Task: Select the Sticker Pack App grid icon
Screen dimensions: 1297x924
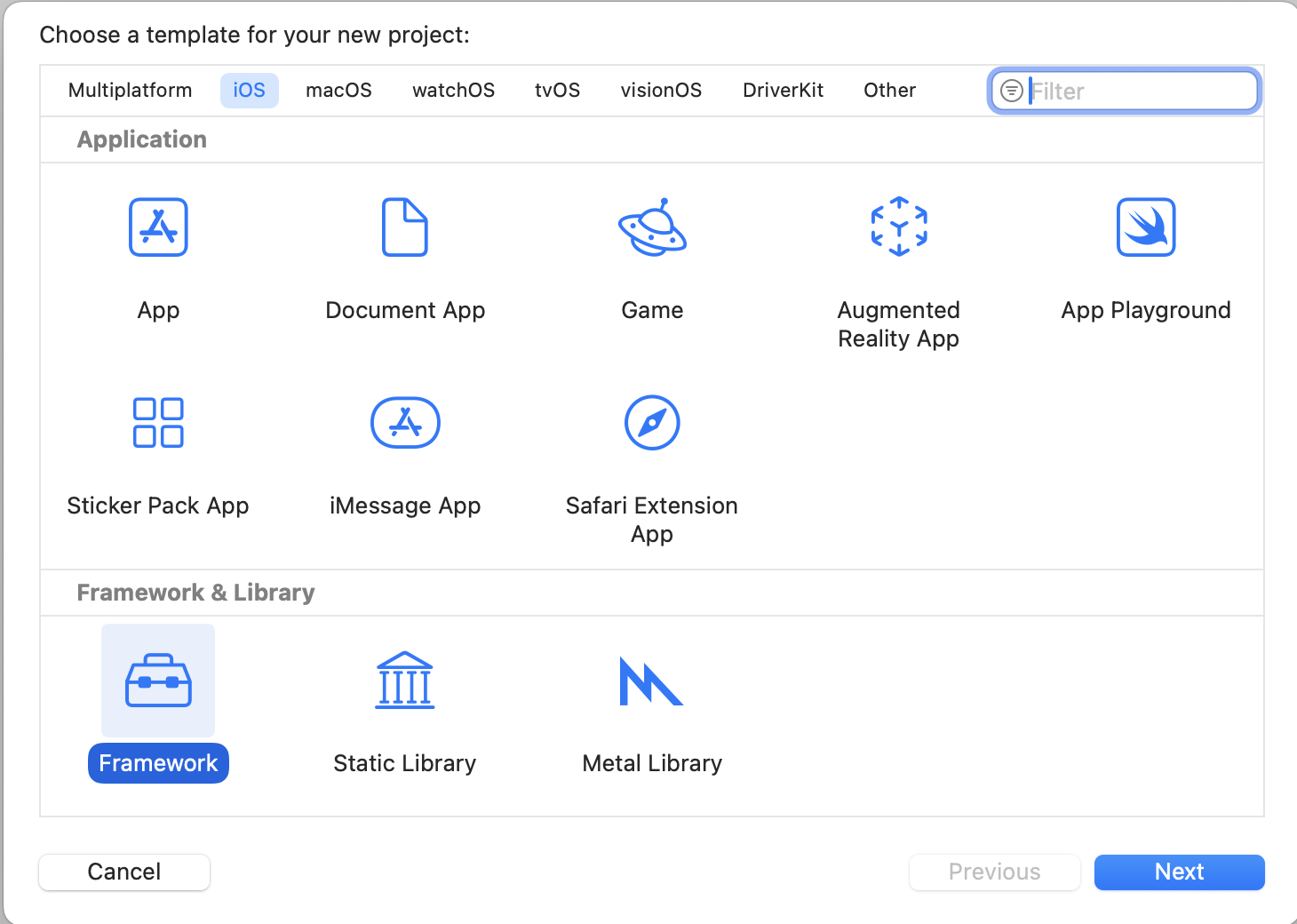Action: tap(158, 423)
